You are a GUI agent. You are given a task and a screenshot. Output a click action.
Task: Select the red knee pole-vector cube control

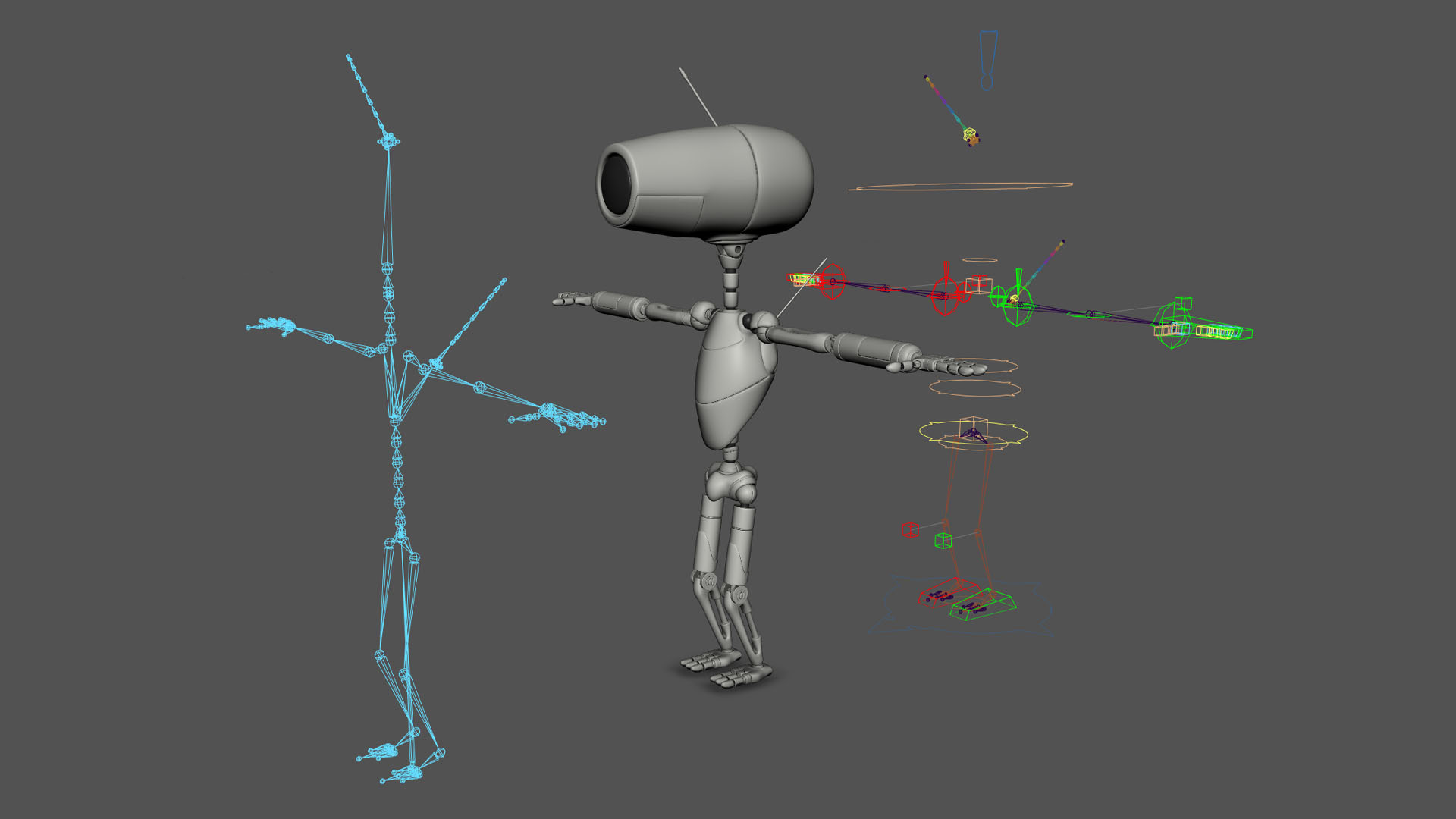910,530
